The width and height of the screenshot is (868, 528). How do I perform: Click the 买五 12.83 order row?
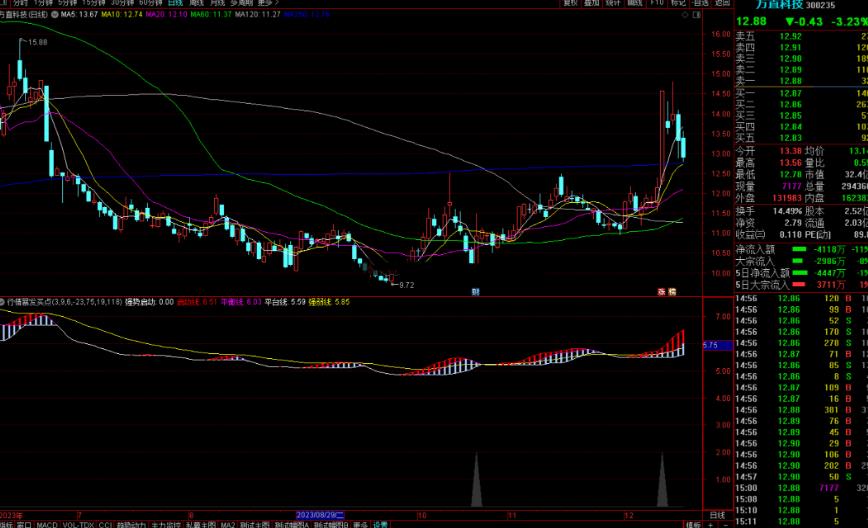coord(802,138)
